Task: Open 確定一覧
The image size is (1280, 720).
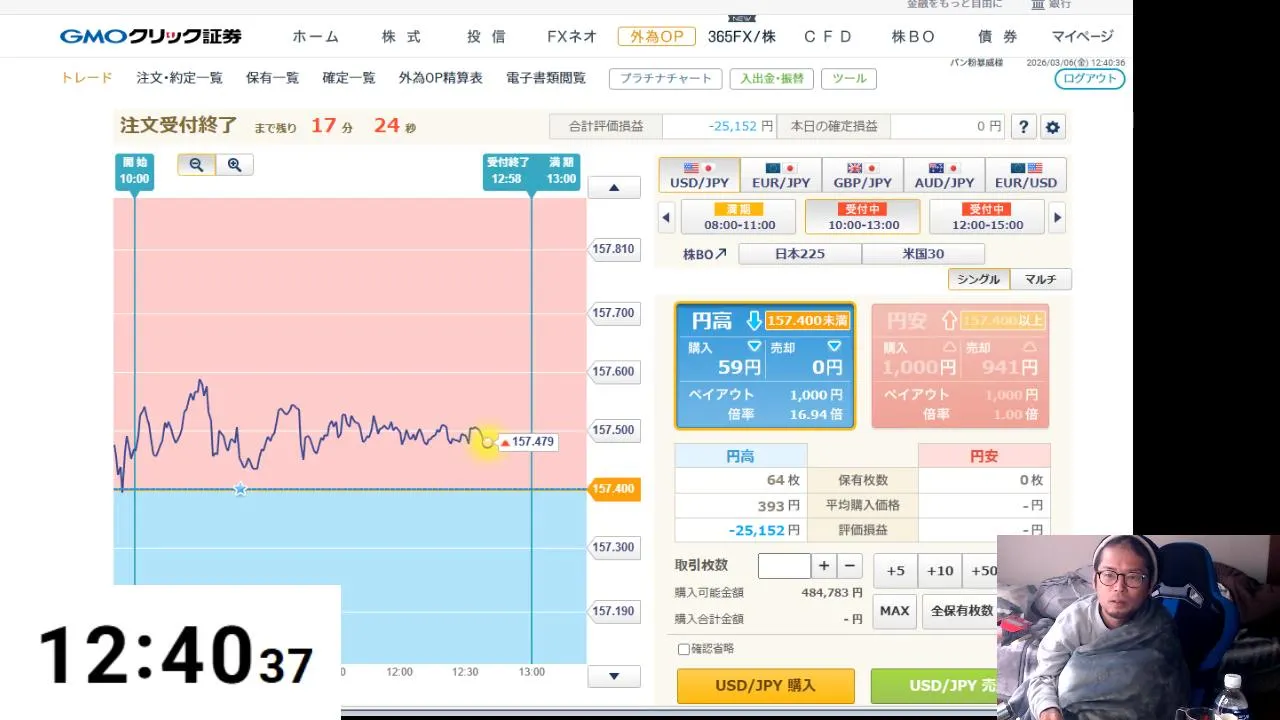Action: (349, 78)
